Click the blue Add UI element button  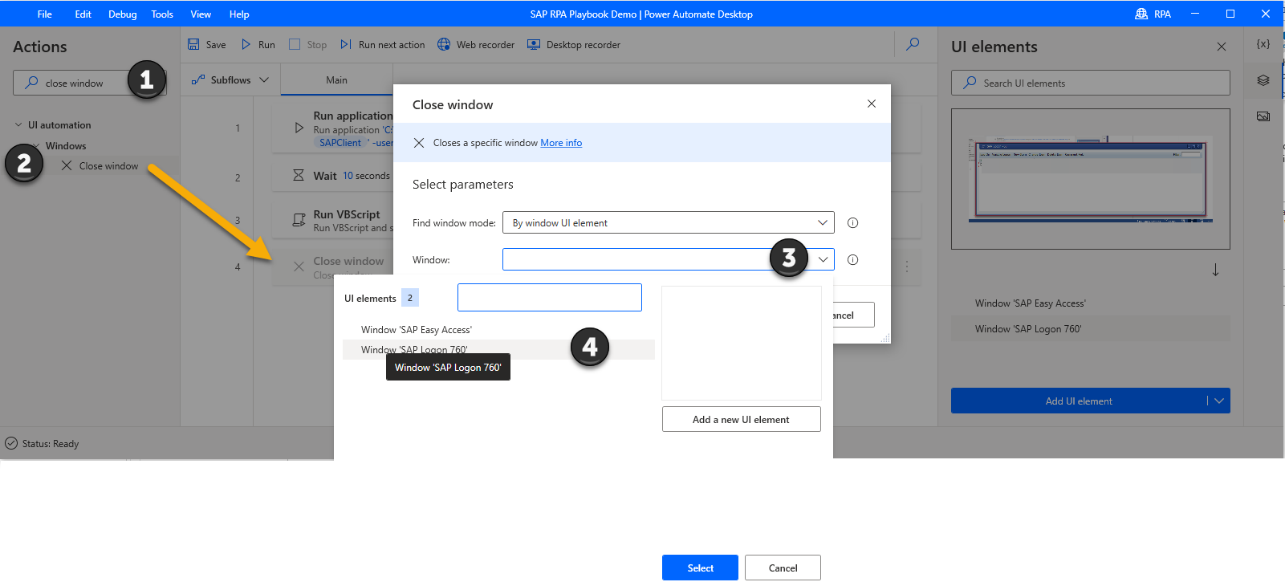(1079, 401)
